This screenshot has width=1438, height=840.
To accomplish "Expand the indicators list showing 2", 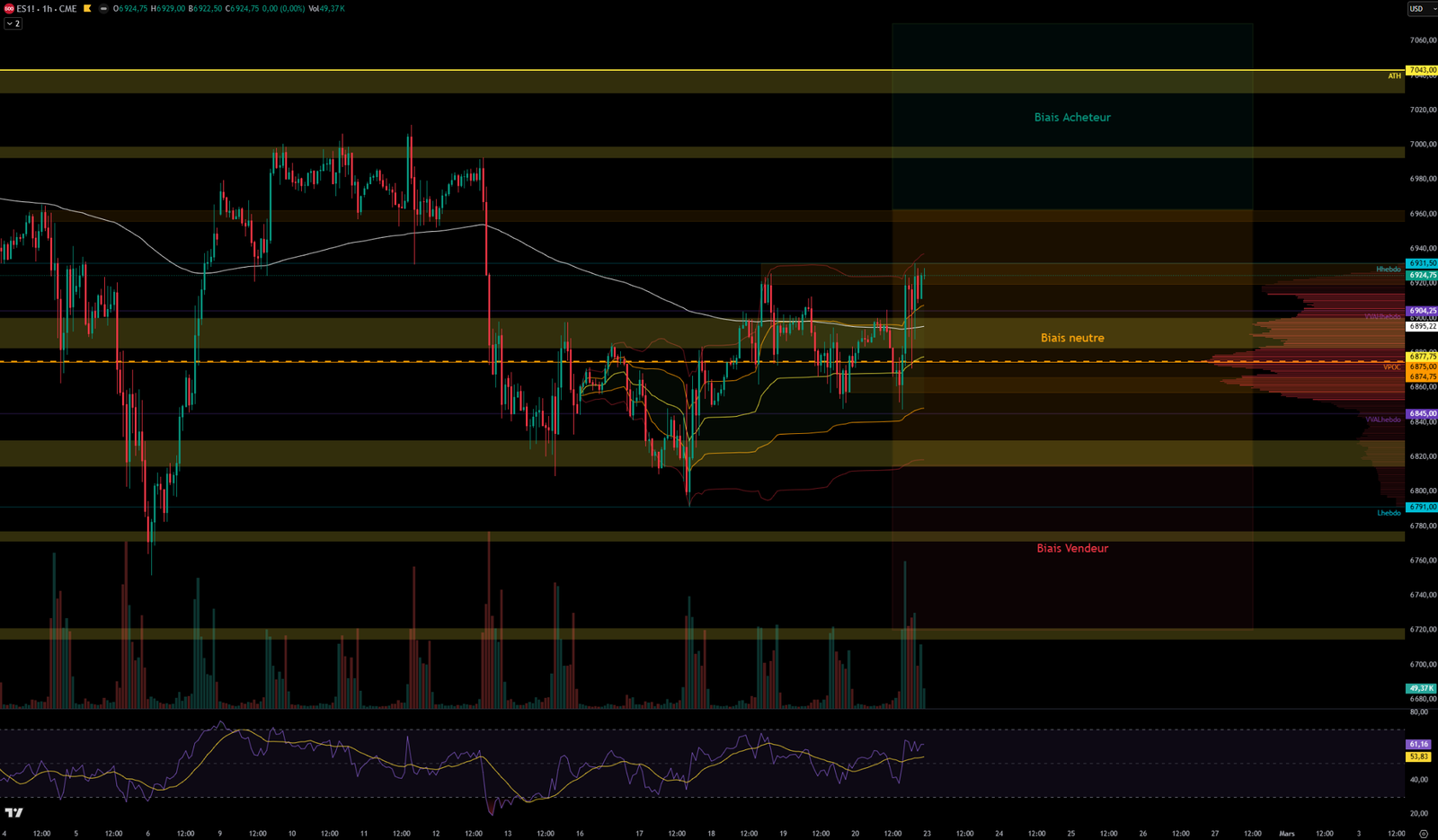I will point(17,23).
